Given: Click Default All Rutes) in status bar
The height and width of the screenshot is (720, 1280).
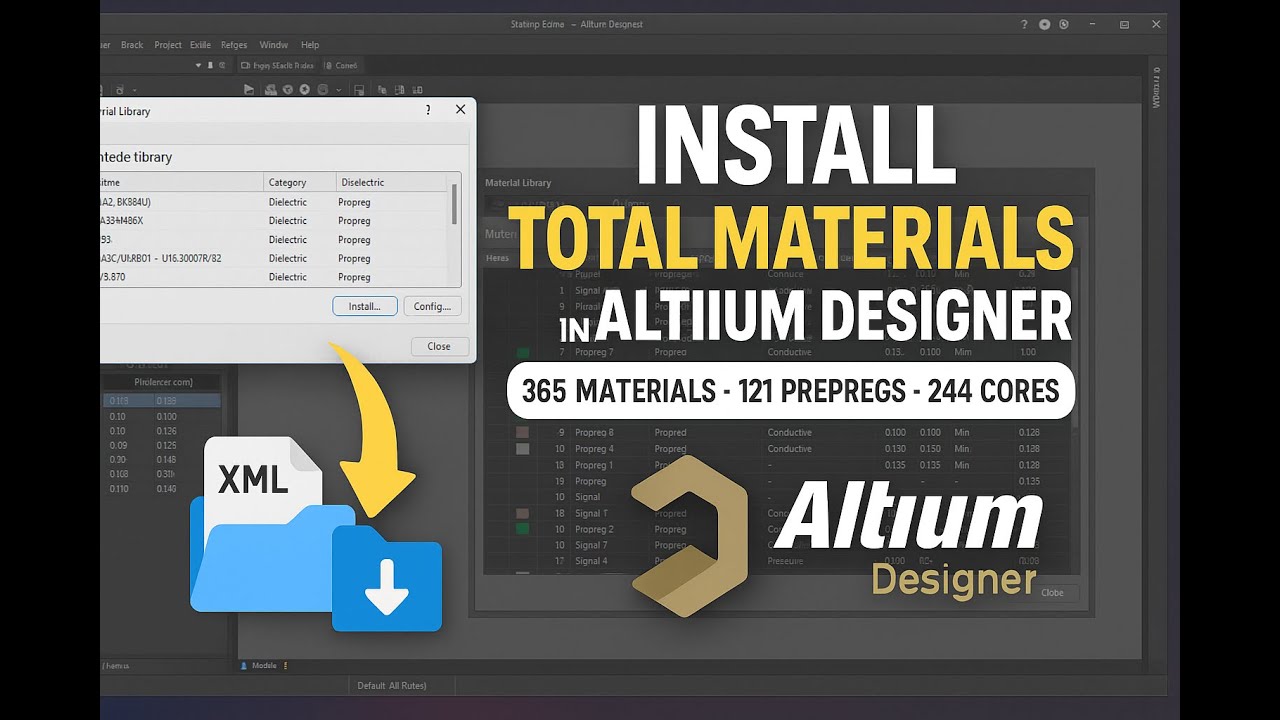Looking at the screenshot, I should (392, 685).
